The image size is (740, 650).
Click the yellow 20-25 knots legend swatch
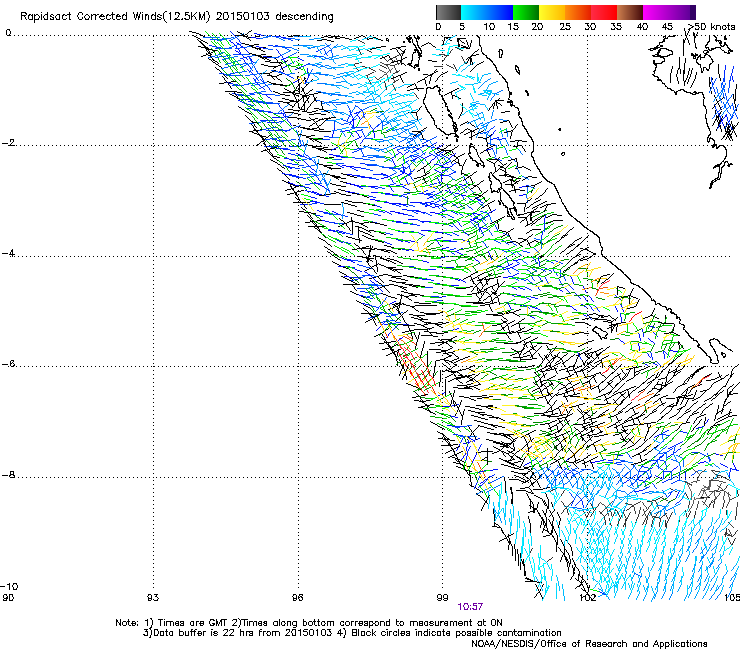click(552, 12)
